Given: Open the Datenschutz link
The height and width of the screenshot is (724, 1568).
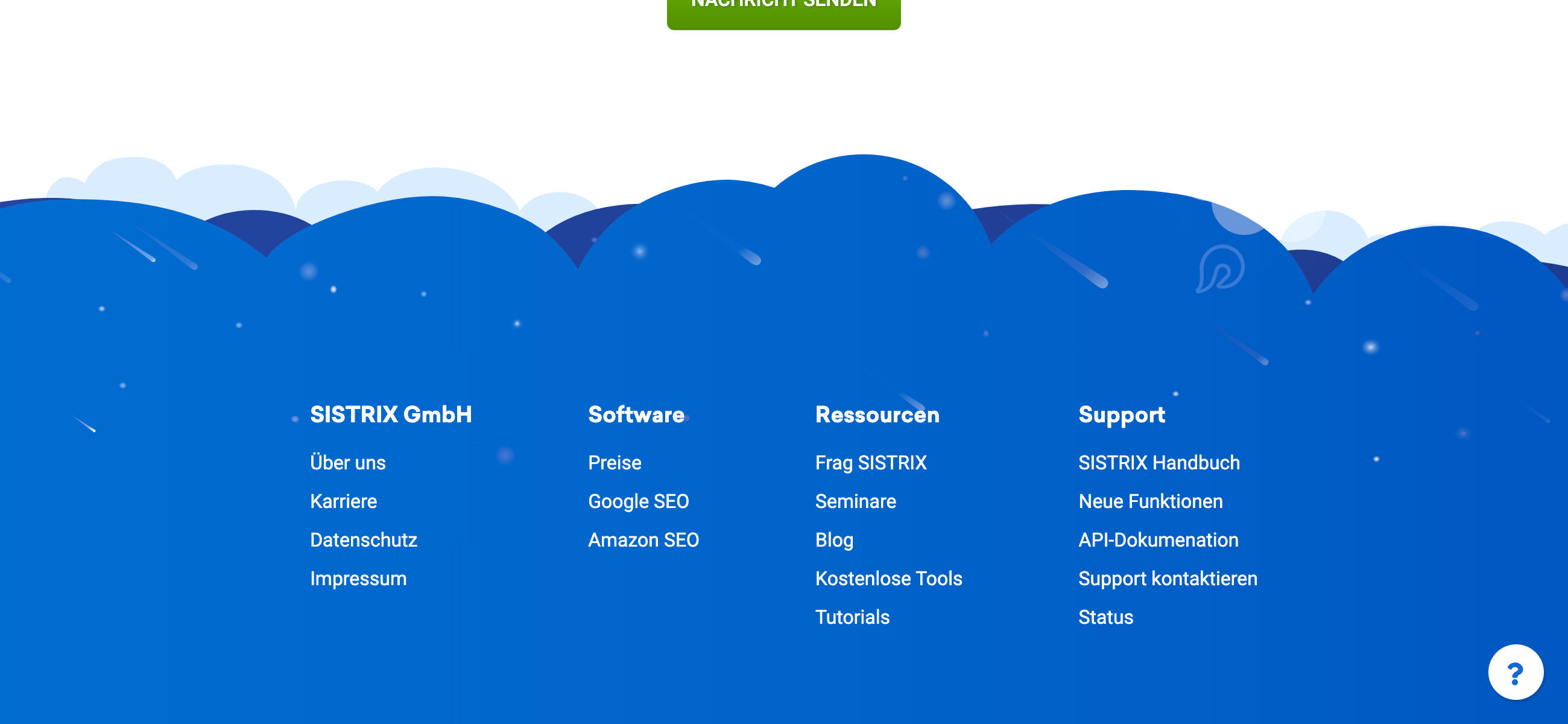Looking at the screenshot, I should pos(364,540).
